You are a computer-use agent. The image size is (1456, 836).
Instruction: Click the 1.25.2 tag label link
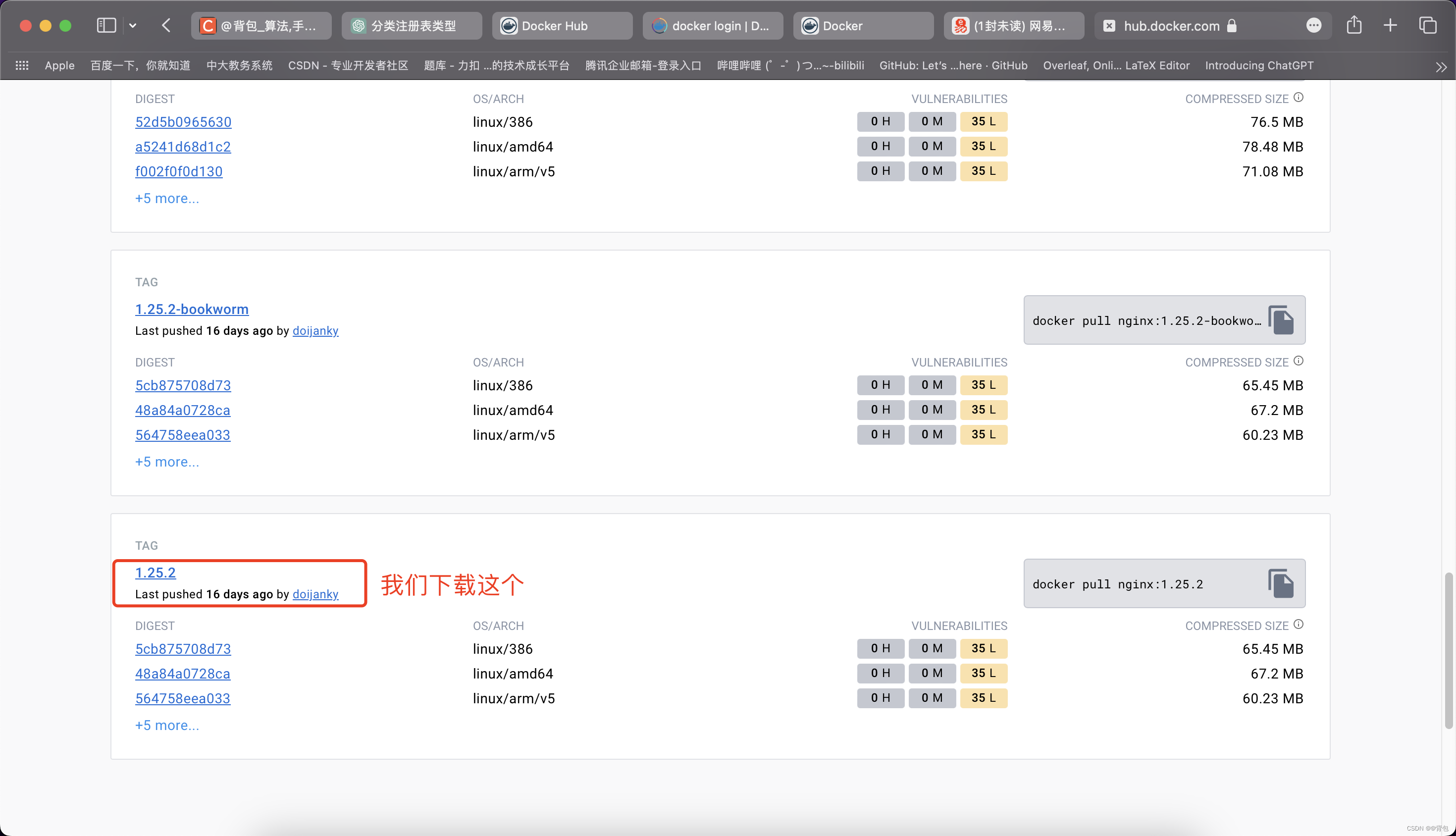pos(155,572)
